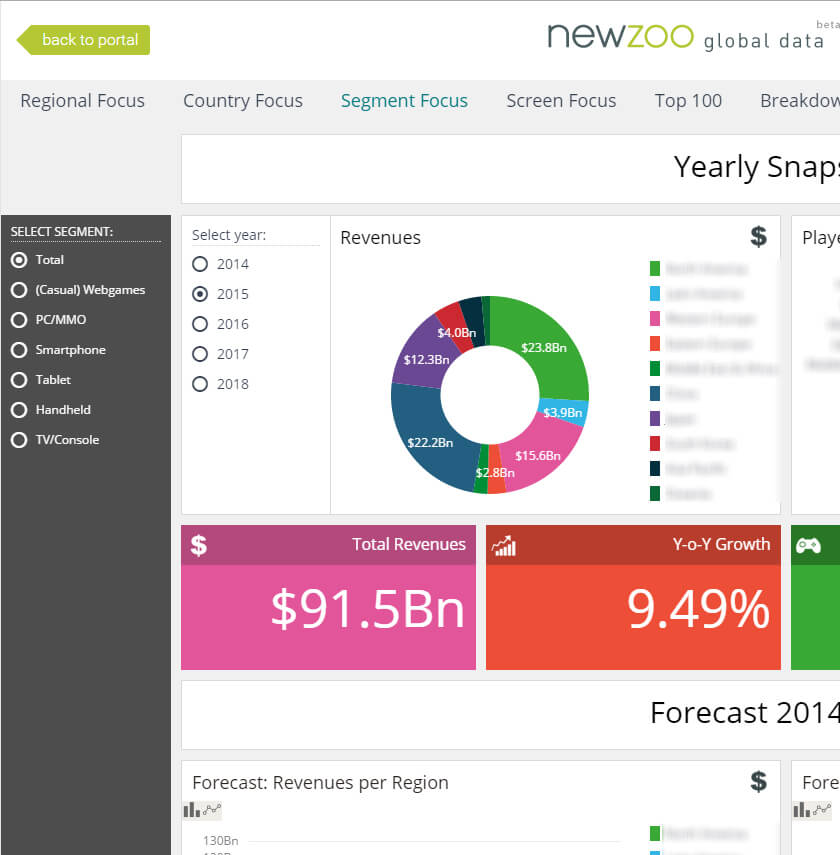This screenshot has width=840, height=855.
Task: Pick the Tablet segment radio
Action: 19,380
